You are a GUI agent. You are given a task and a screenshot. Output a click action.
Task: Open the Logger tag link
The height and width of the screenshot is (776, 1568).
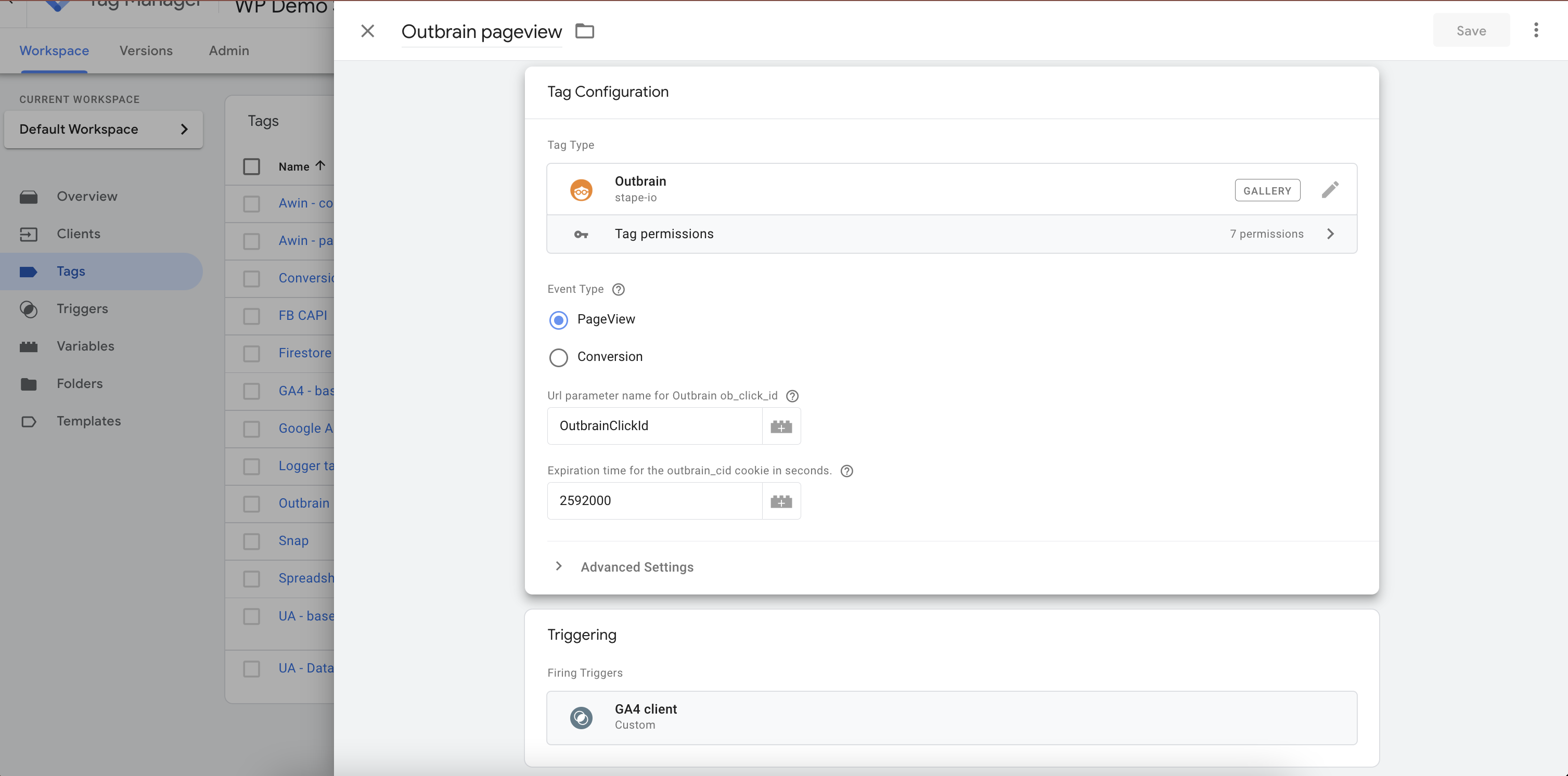click(x=306, y=465)
